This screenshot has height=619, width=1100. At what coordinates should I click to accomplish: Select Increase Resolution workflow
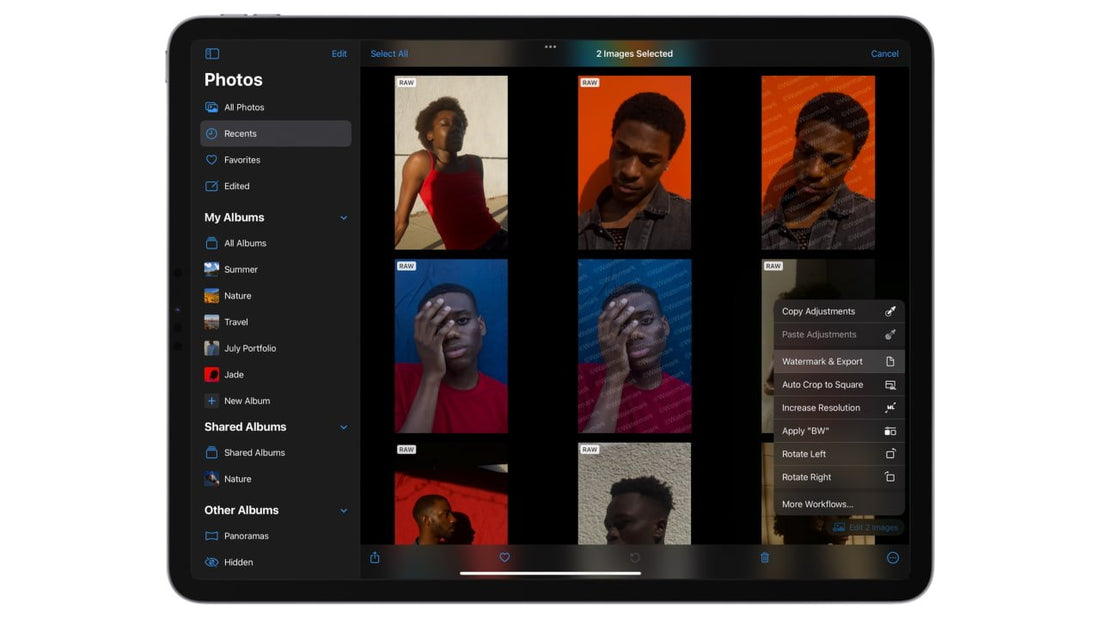(x=838, y=408)
